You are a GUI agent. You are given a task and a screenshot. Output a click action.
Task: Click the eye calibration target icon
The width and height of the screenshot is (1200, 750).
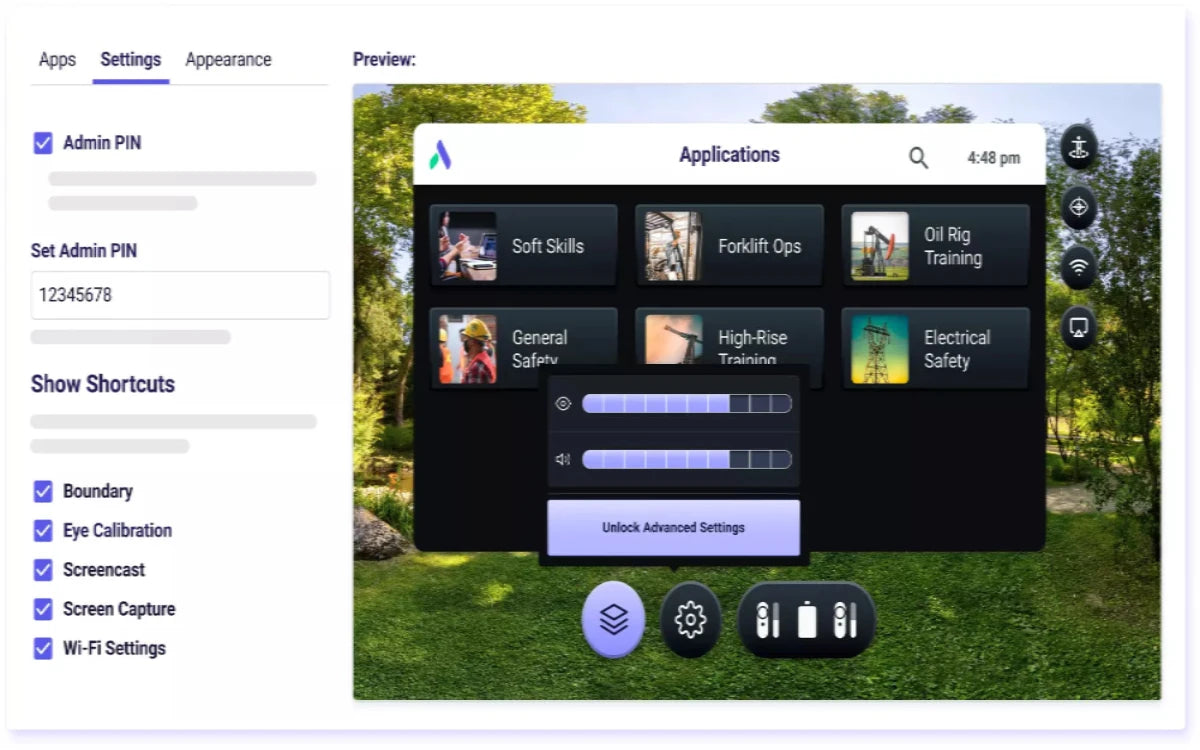pyautogui.click(x=1078, y=208)
